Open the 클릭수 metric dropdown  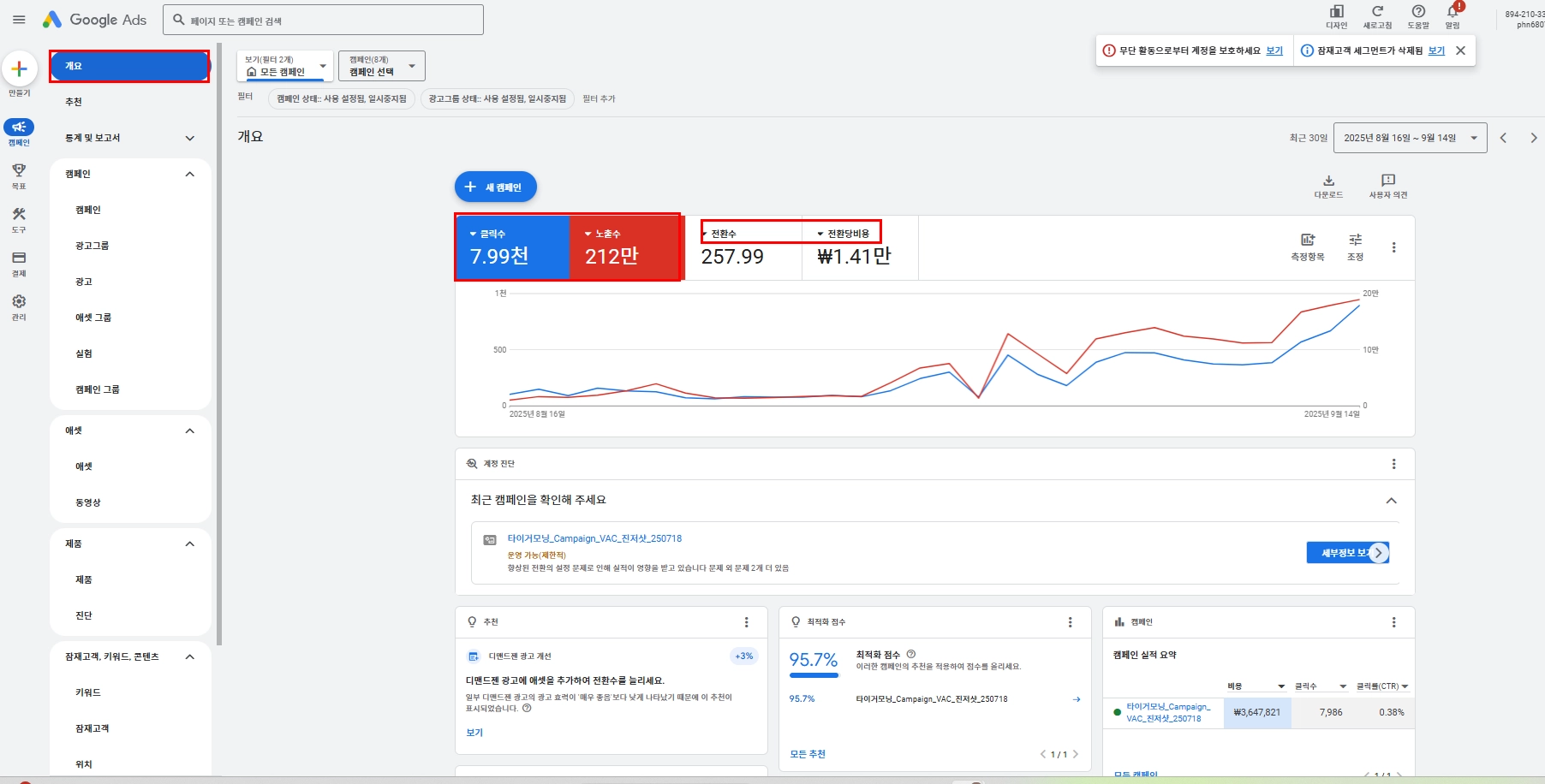tap(487, 234)
